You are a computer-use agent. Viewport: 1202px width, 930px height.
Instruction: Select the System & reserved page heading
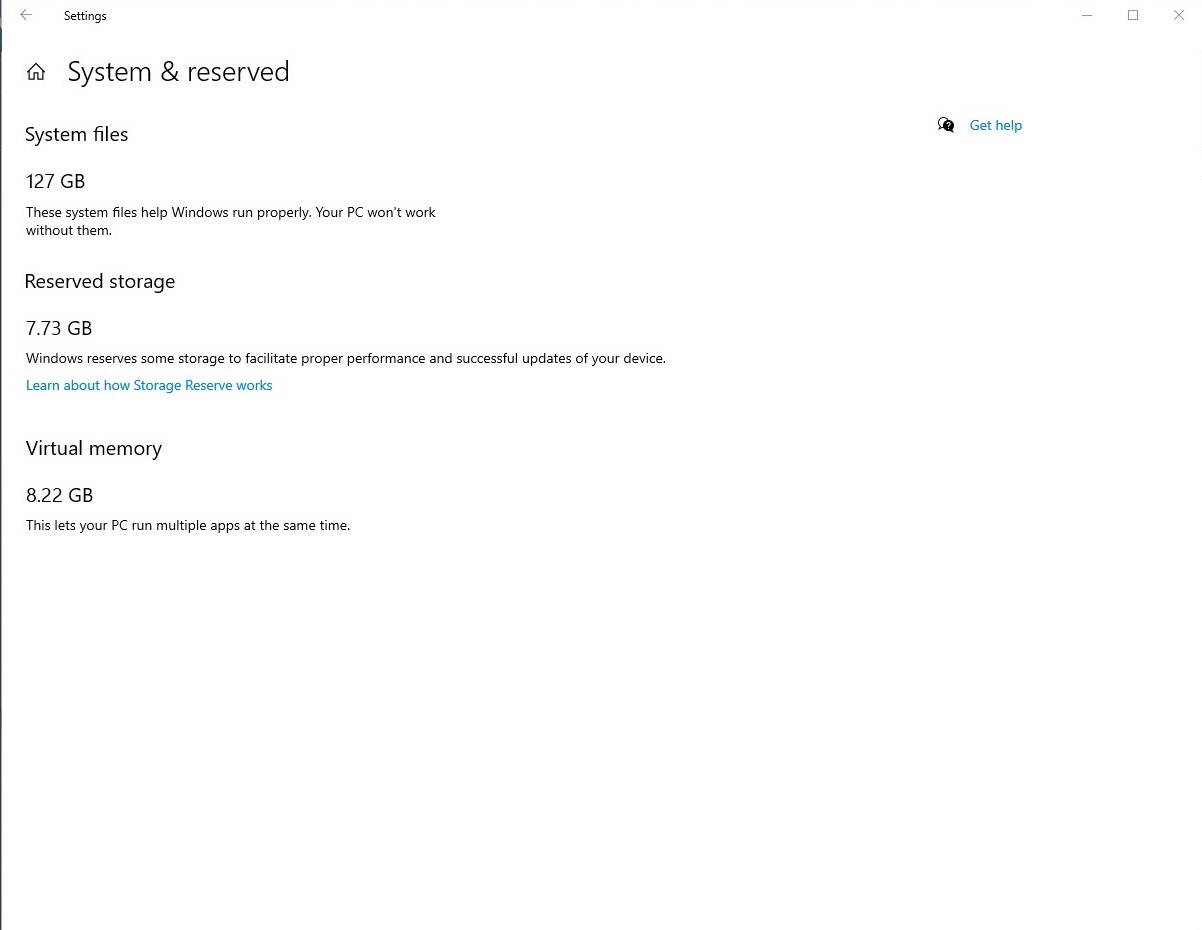point(178,72)
